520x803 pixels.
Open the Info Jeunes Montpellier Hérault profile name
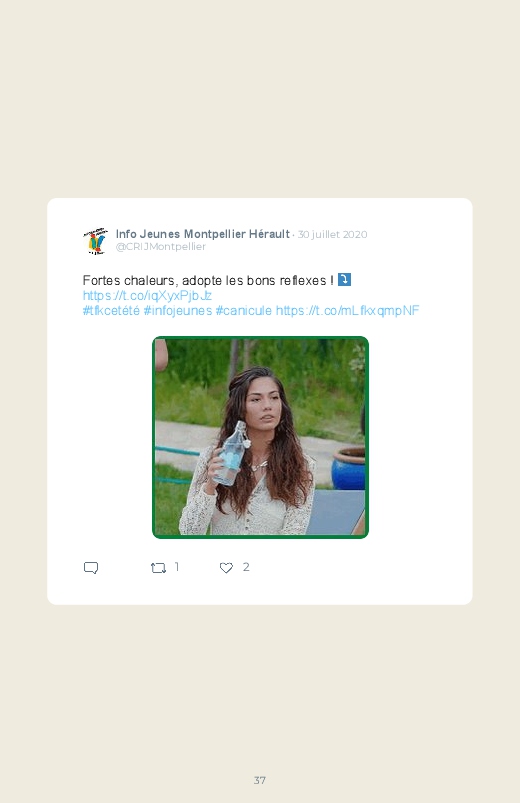point(203,234)
